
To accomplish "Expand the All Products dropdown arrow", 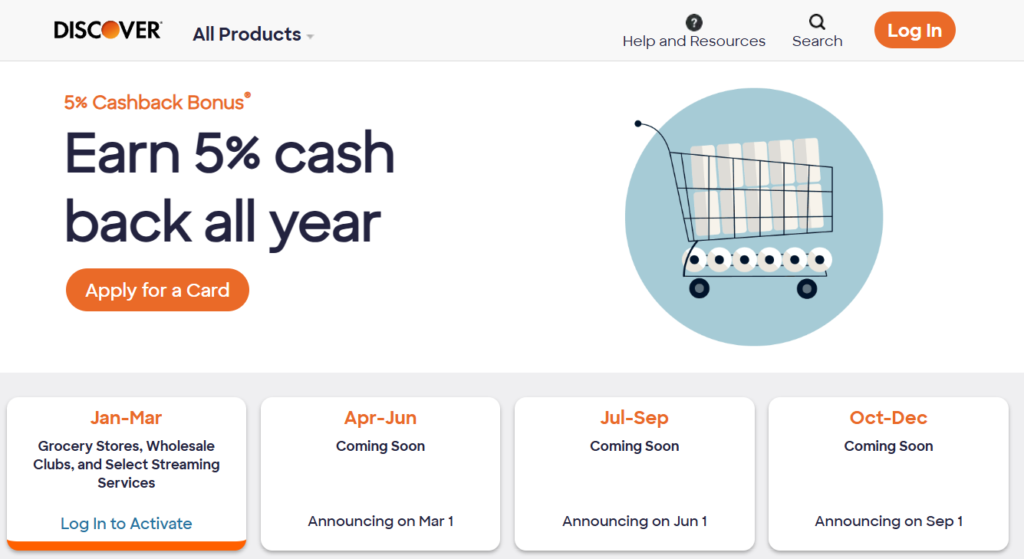I will click(310, 36).
